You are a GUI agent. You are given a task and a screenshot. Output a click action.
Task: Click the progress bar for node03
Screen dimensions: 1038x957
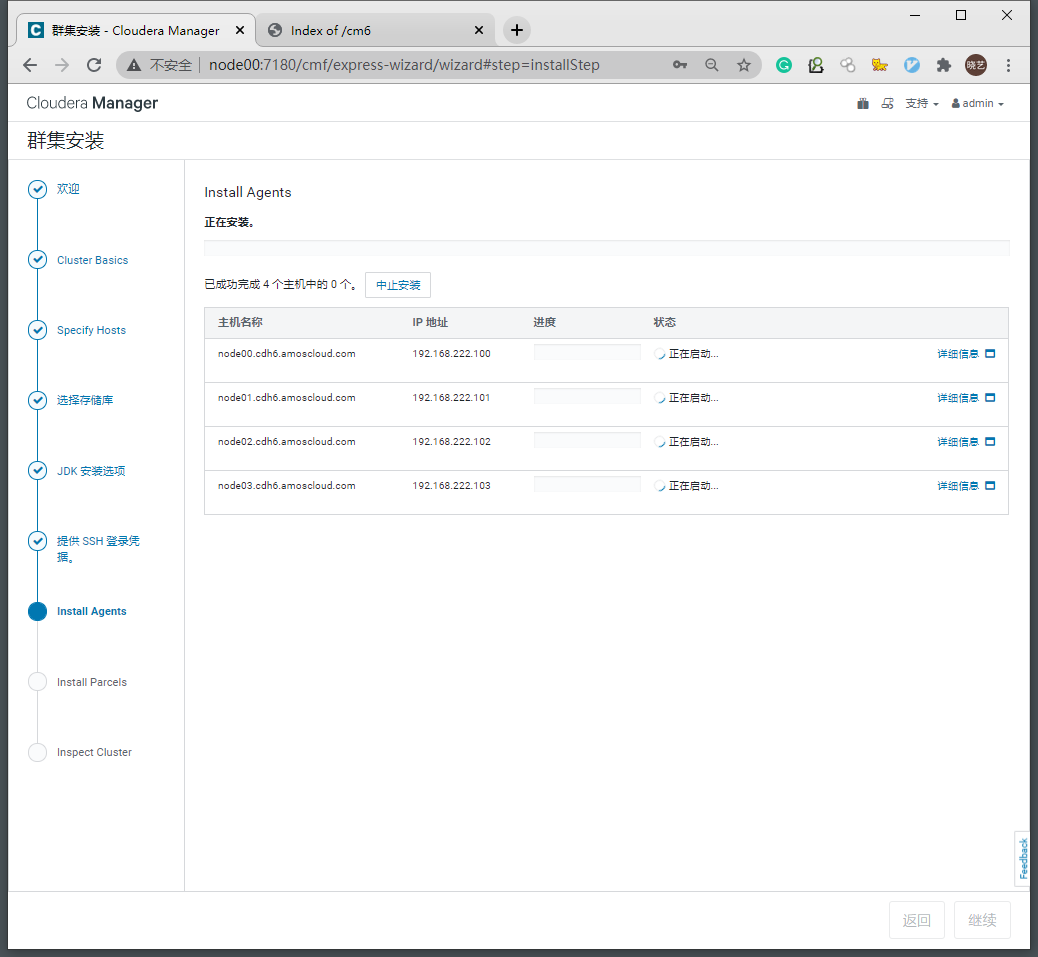[x=587, y=484]
